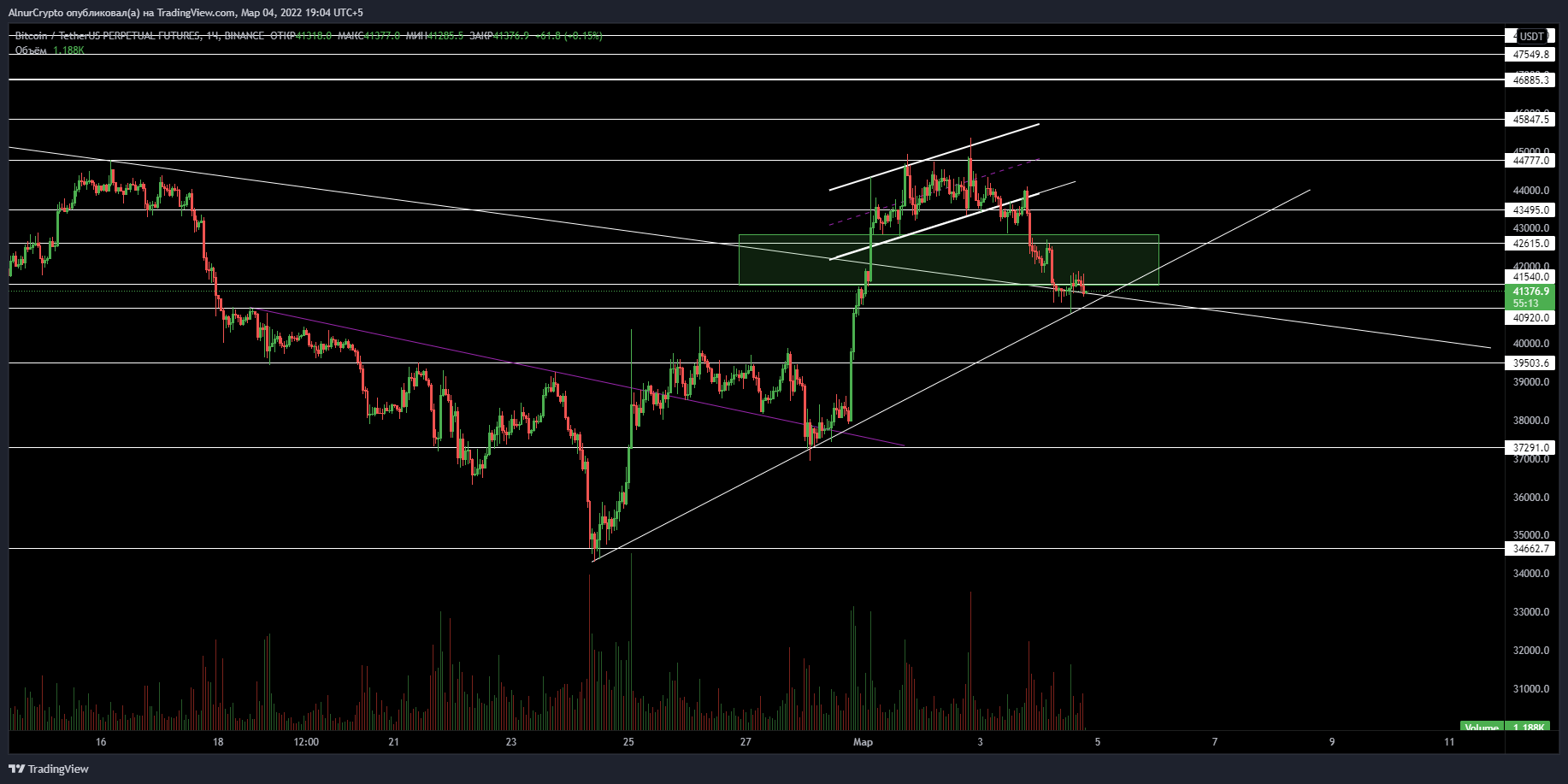Select the 39503.6 horizontal line price label

pos(1530,363)
